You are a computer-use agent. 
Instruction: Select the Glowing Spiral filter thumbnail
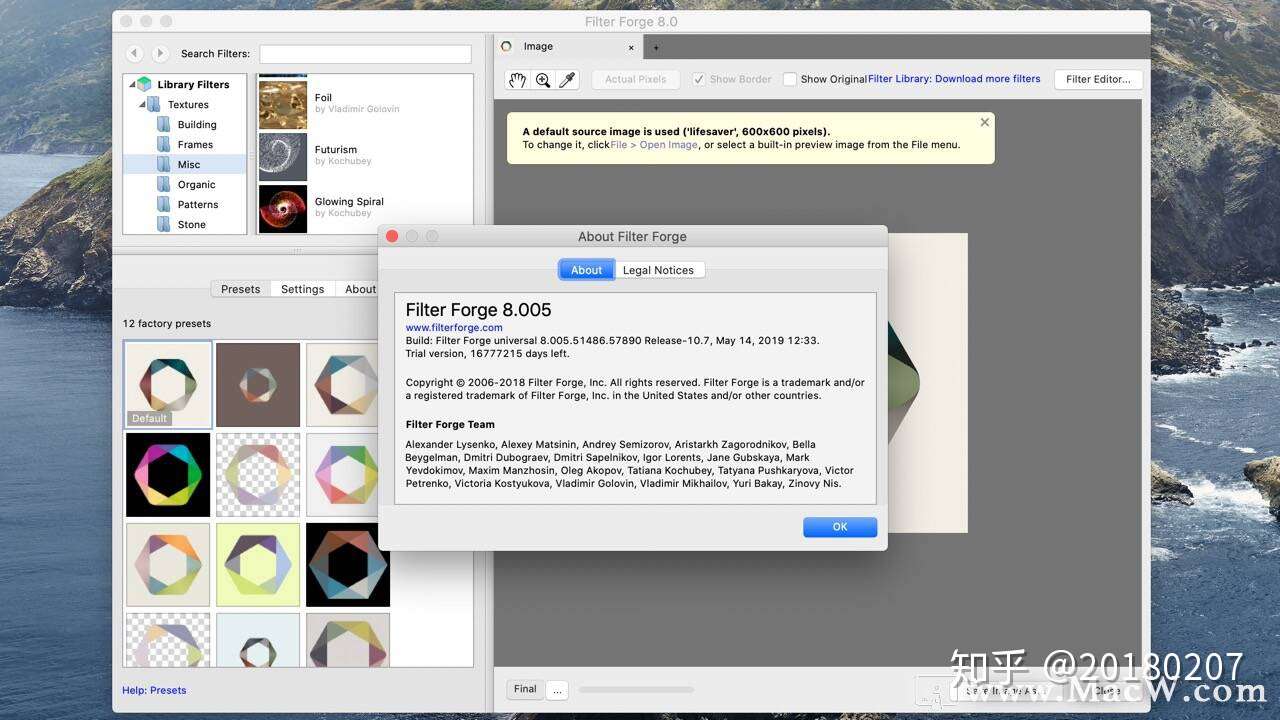coord(283,208)
